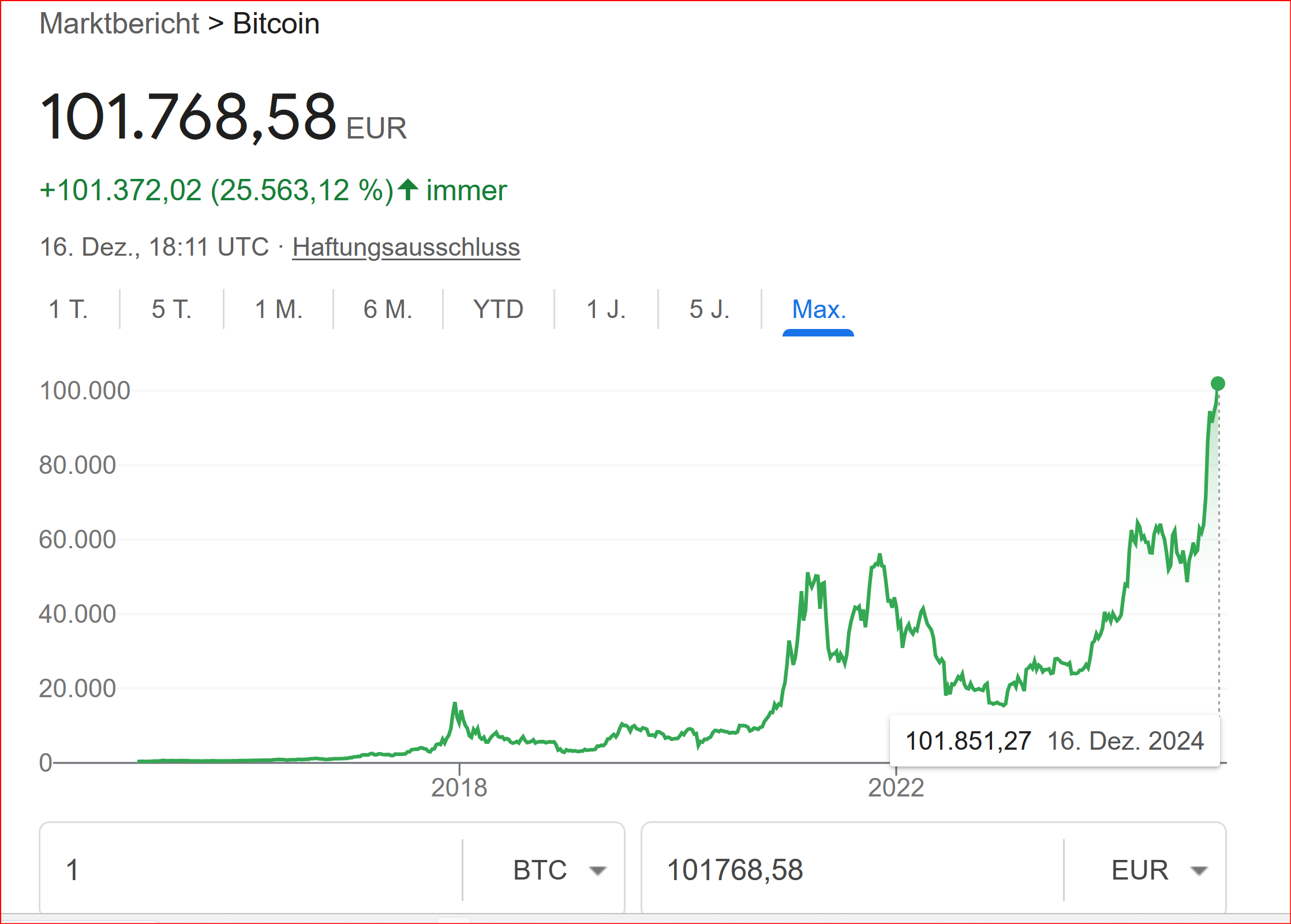The width and height of the screenshot is (1291, 924).
Task: Open the Haftungsausschluss link
Action: point(406,247)
